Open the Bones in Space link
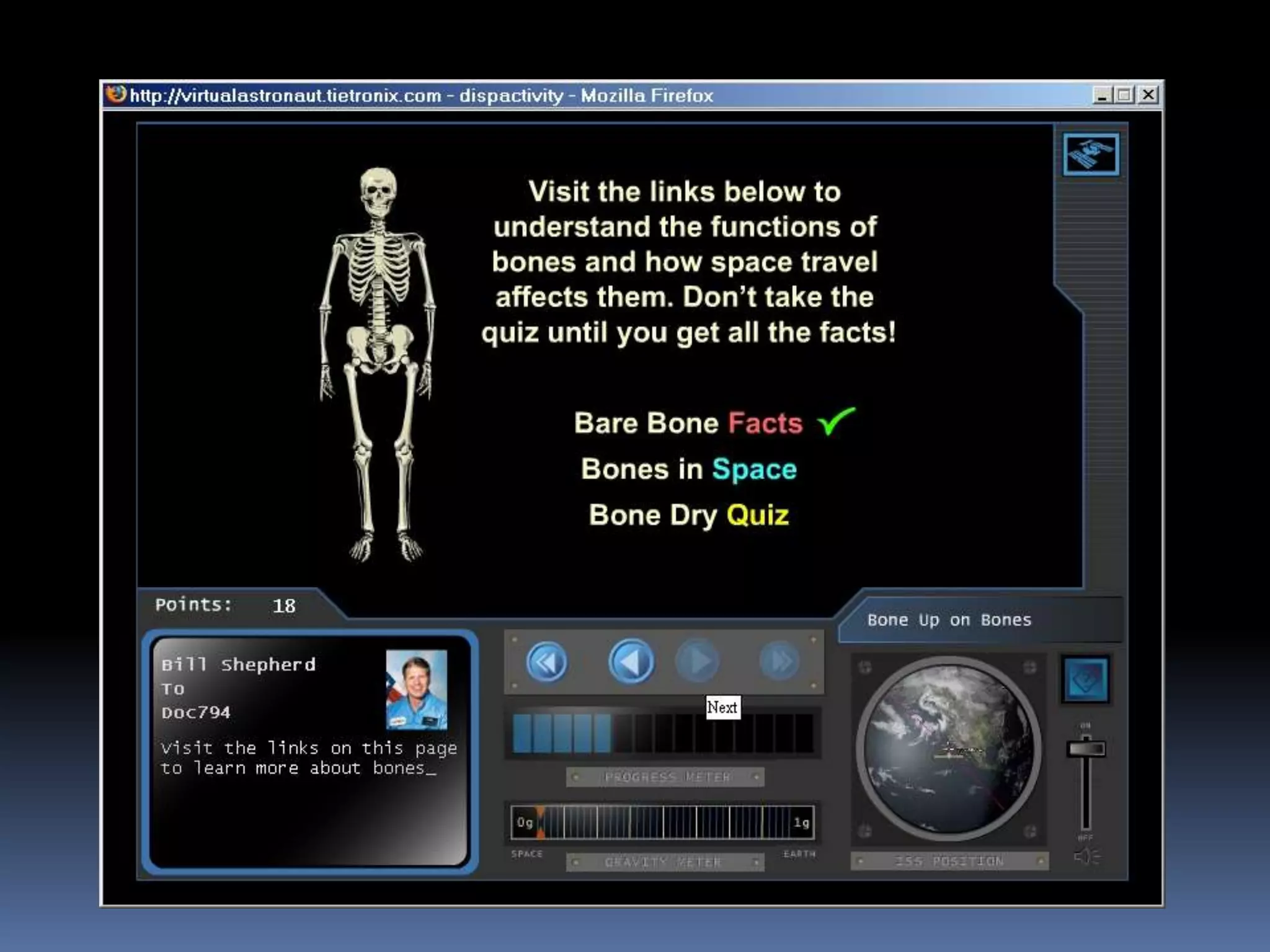The width and height of the screenshot is (1270, 952). click(x=689, y=469)
